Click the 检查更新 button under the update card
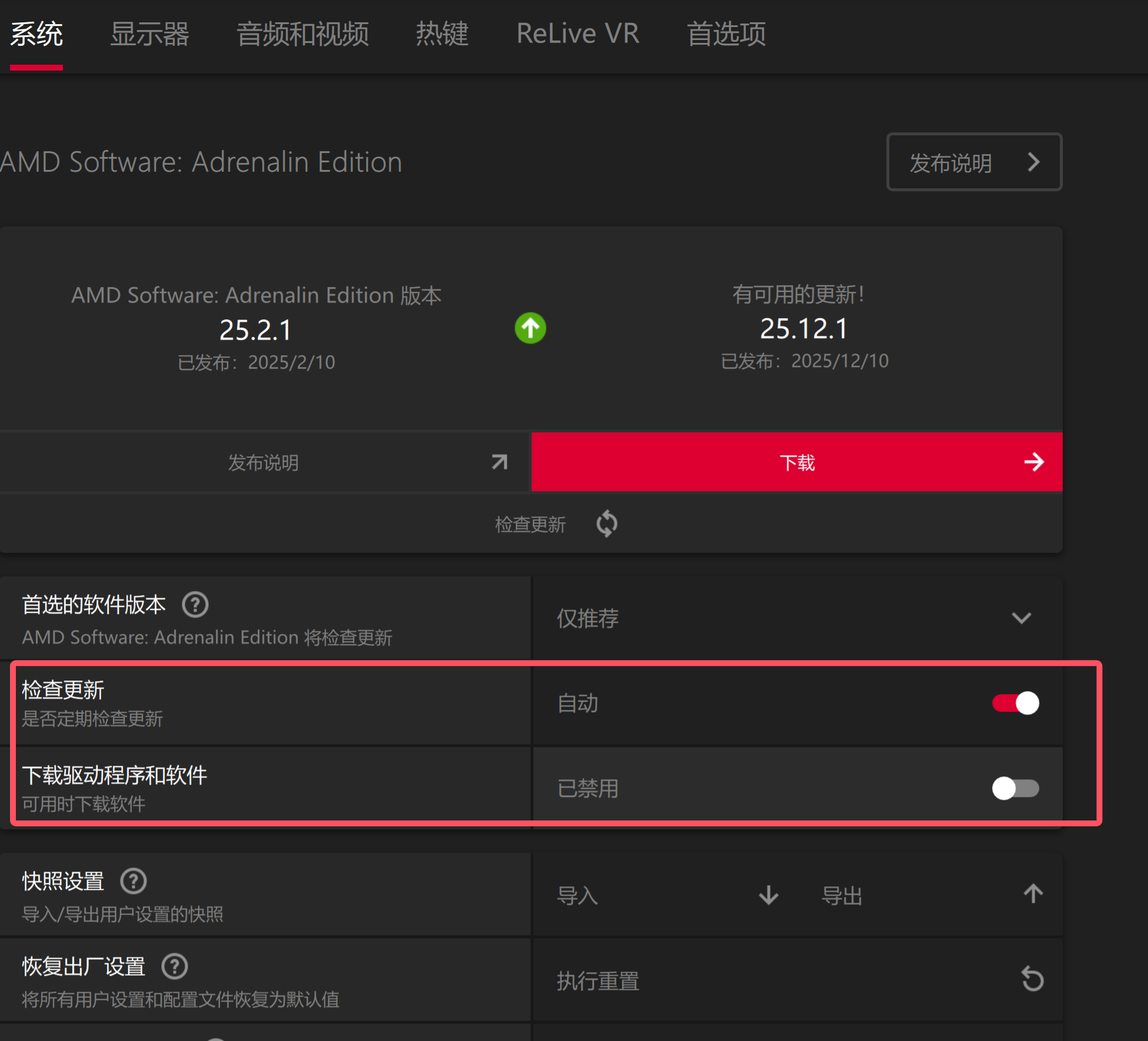This screenshot has width=1148, height=1041. 531,523
